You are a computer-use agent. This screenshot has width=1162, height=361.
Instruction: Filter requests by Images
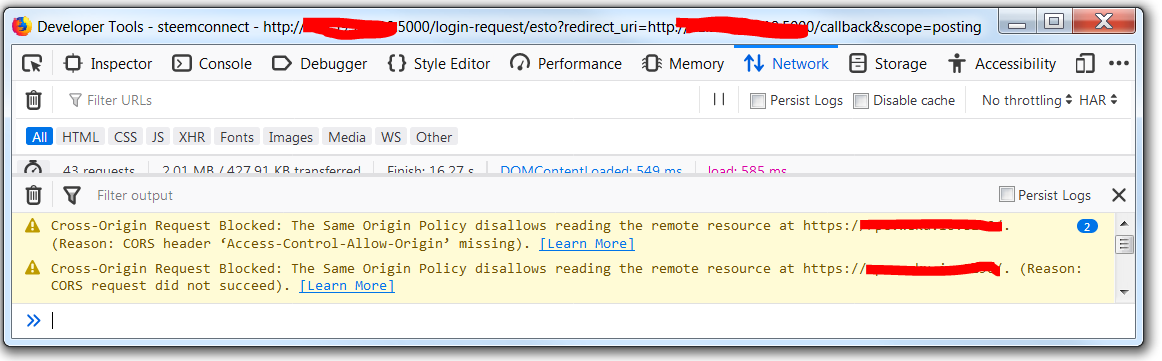[x=290, y=136]
